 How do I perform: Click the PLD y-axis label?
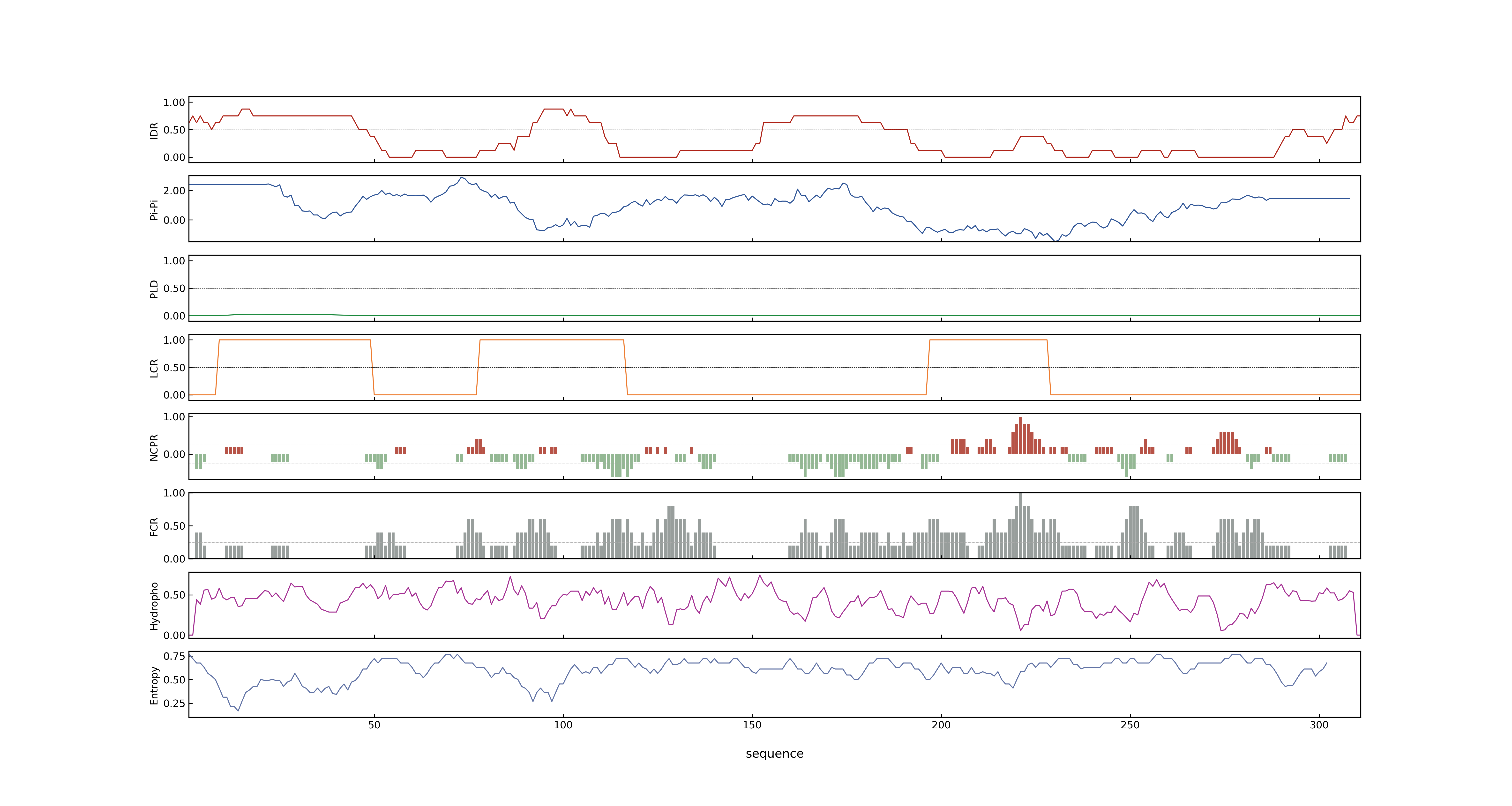coord(154,288)
